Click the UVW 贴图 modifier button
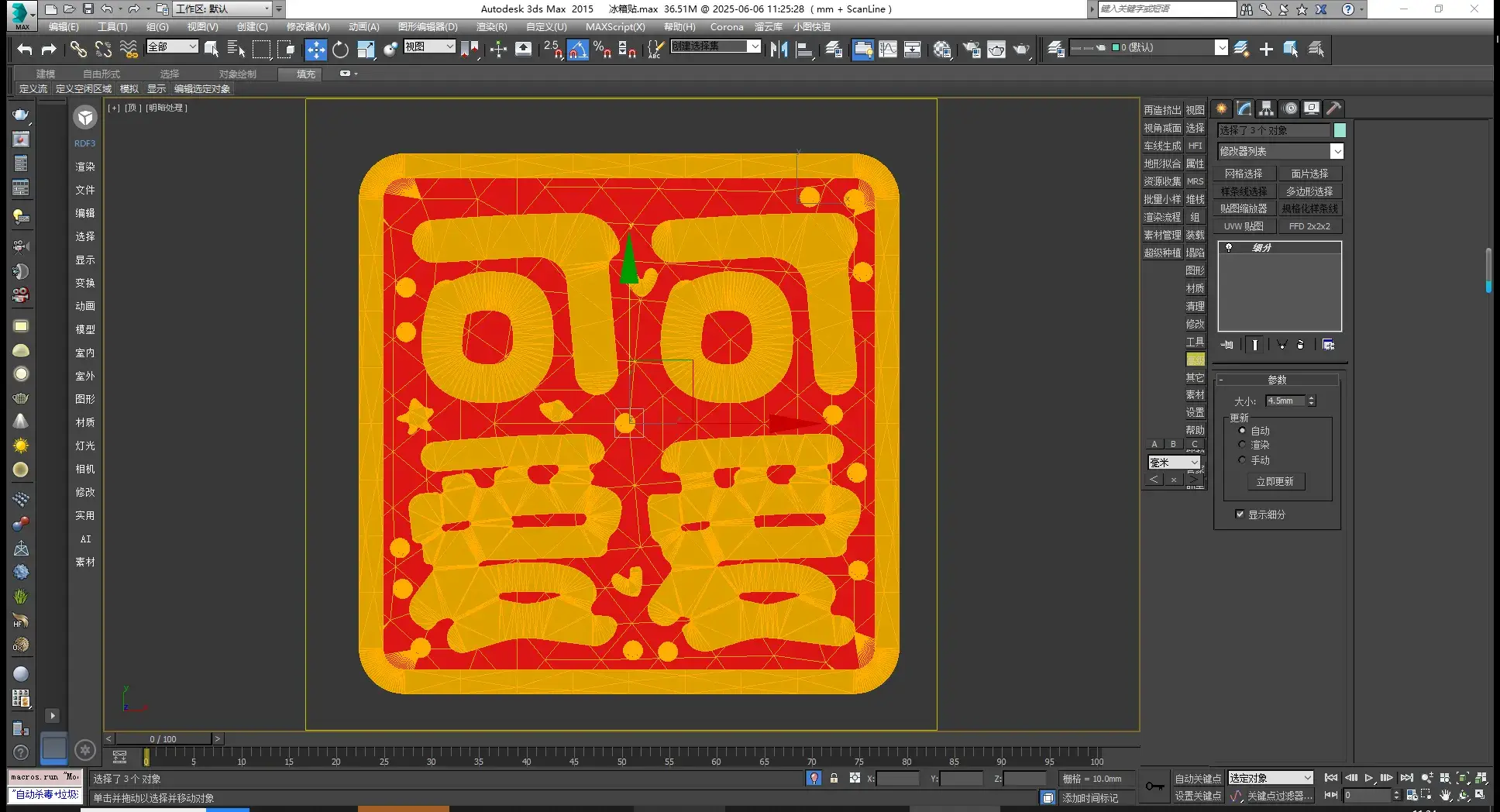Viewport: 1500px width, 812px height. [x=1244, y=226]
